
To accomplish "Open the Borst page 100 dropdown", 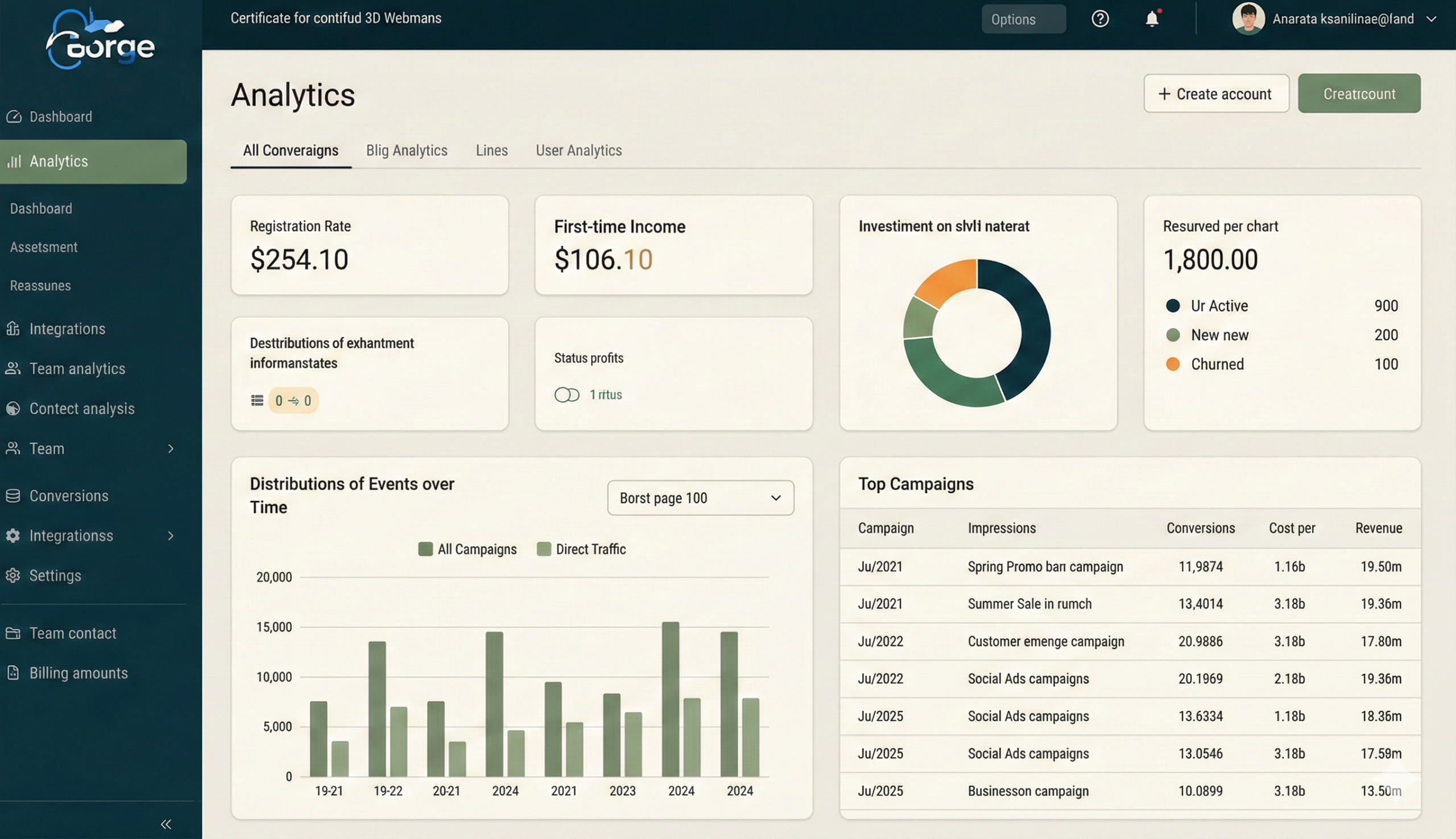I will 700,498.
